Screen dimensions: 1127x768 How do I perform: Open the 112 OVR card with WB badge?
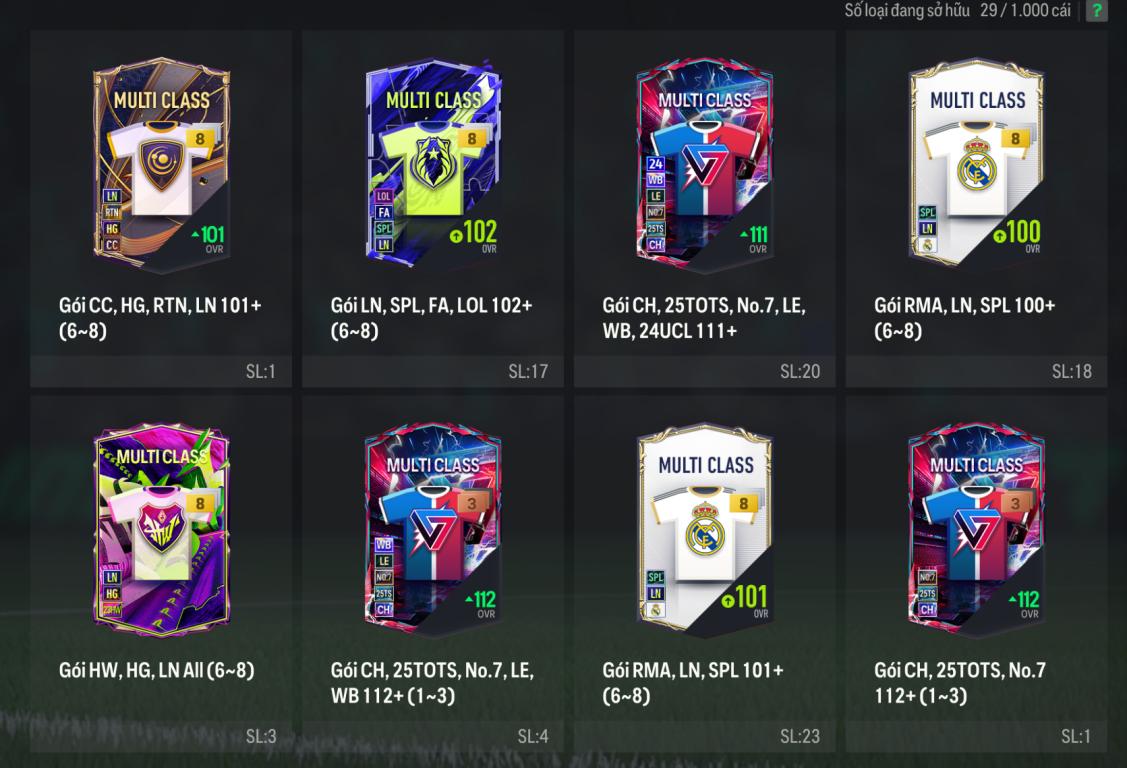click(x=433, y=530)
